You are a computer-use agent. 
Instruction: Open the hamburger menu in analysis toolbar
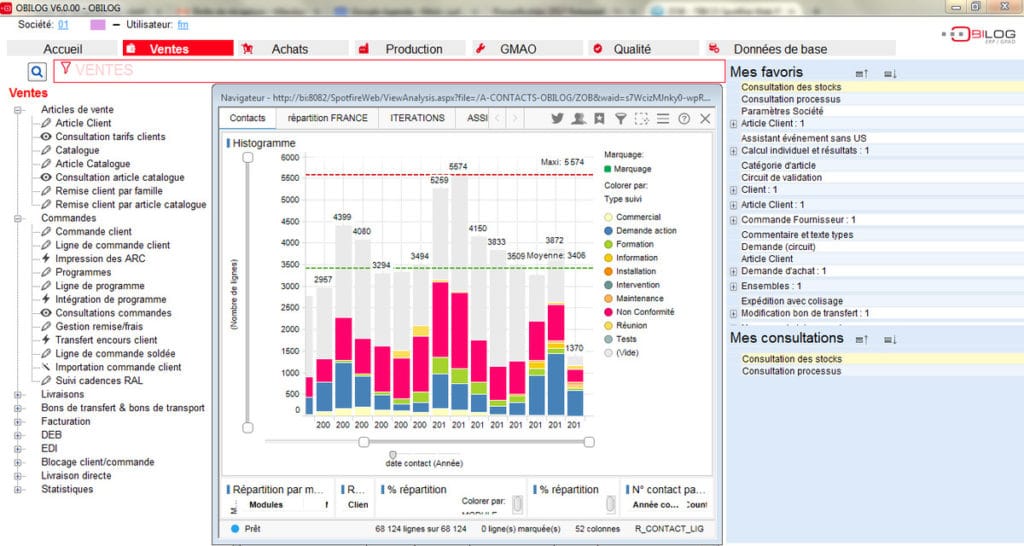[x=662, y=118]
